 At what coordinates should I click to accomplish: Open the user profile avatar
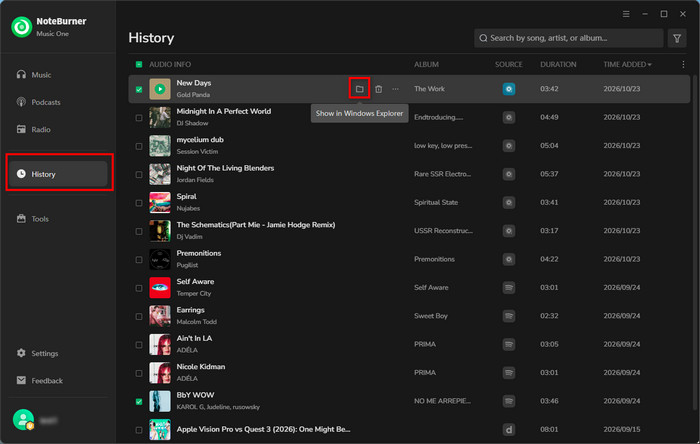[x=23, y=420]
